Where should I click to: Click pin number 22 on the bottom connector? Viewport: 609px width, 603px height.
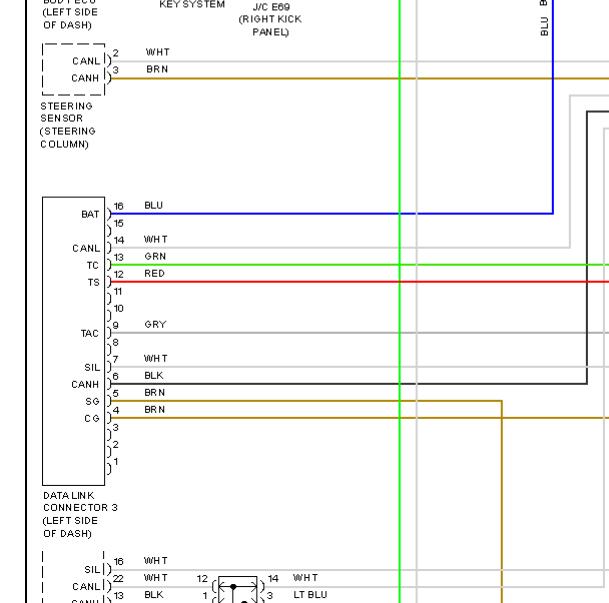pos(118,579)
